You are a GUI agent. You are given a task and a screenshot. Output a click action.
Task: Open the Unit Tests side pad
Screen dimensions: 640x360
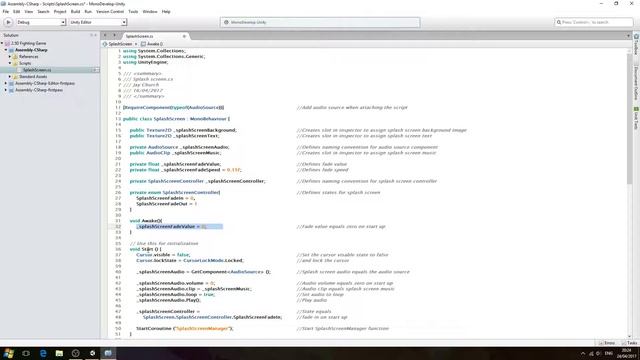coord(636,119)
